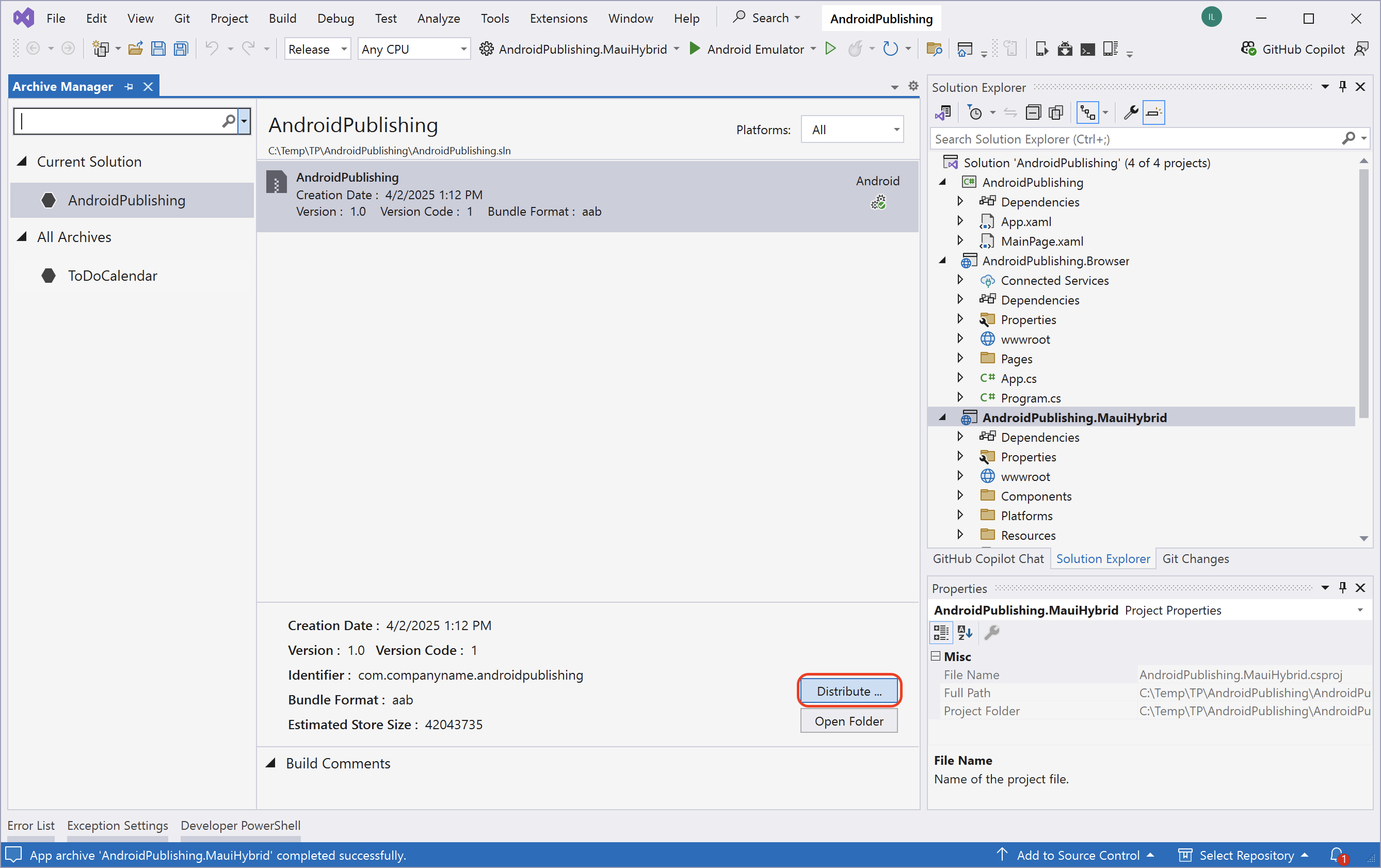Click the Developer PowerShell terminal toolbar icon
This screenshot has width=1381, height=868.
click(x=1087, y=50)
